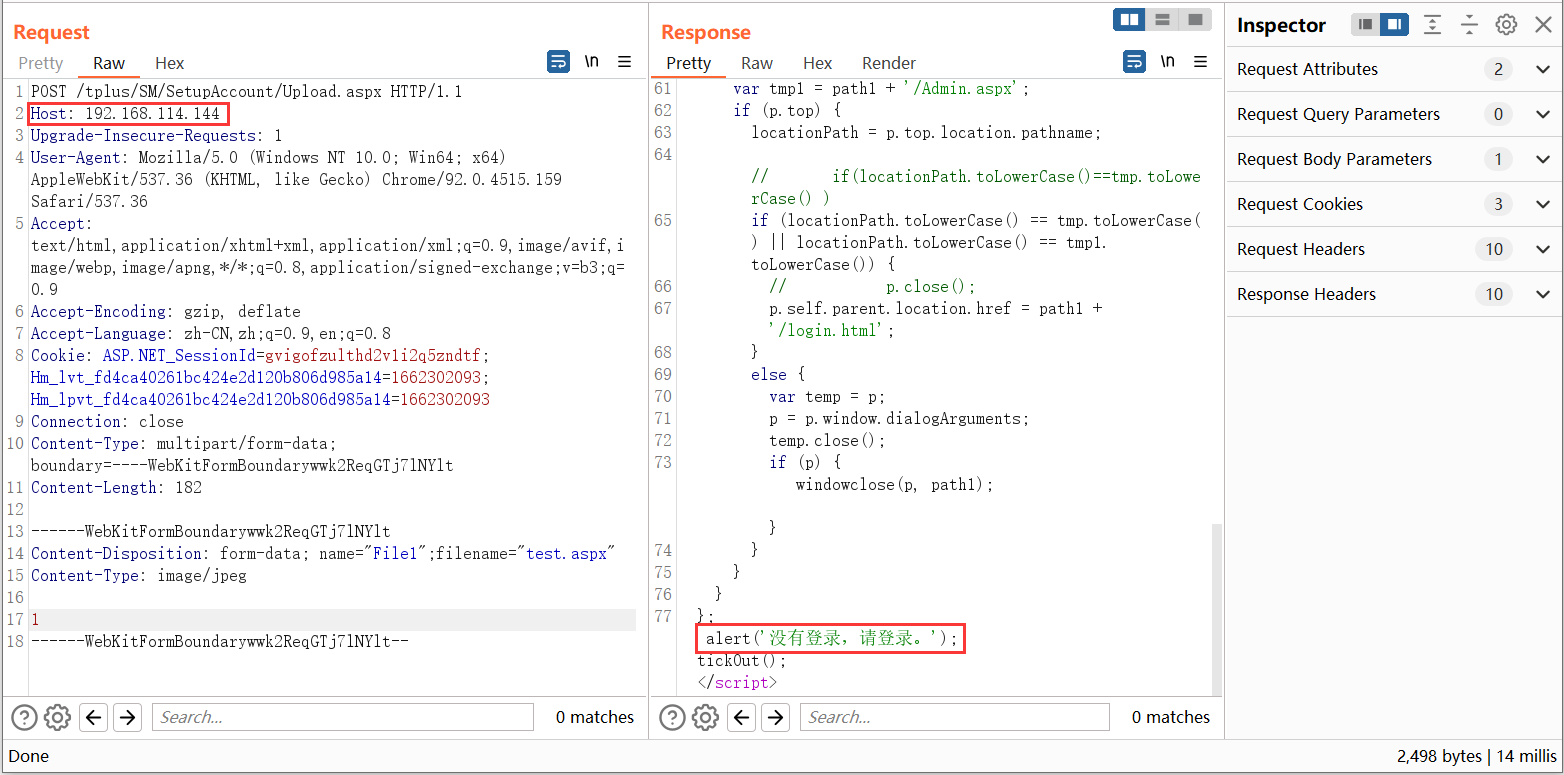Switch Request view to Pretty tab
1564x775 pixels.
[41, 63]
